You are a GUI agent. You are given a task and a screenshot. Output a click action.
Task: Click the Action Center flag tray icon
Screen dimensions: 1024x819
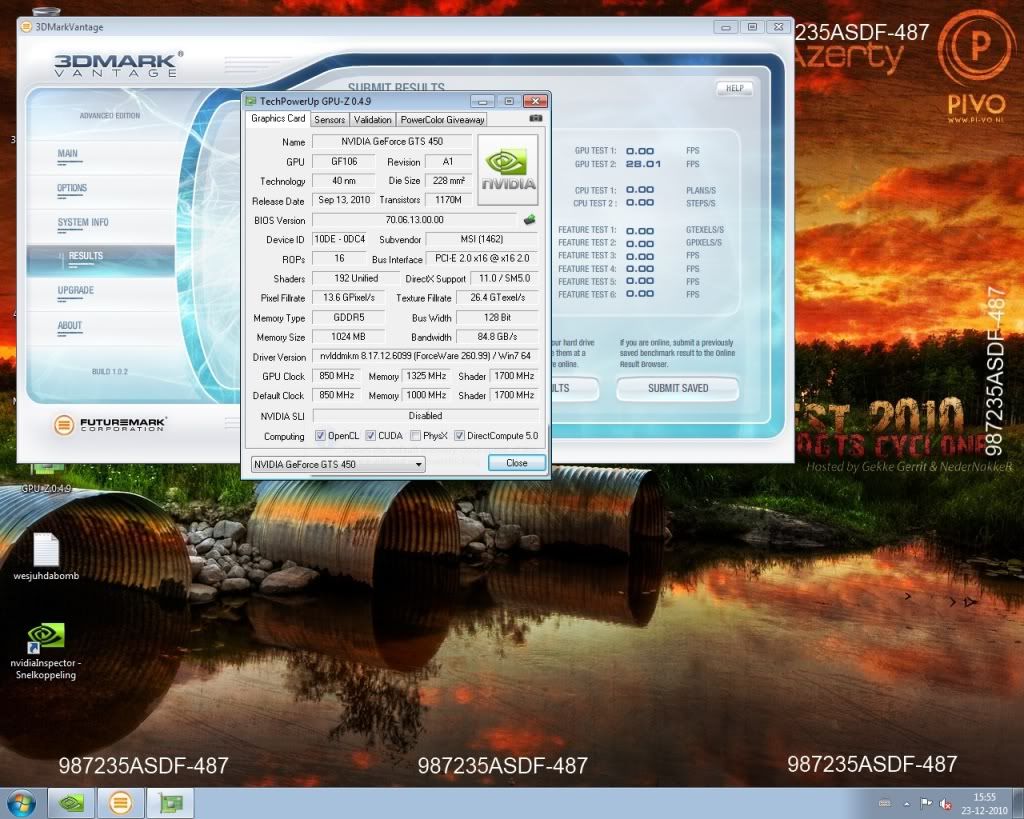(925, 803)
